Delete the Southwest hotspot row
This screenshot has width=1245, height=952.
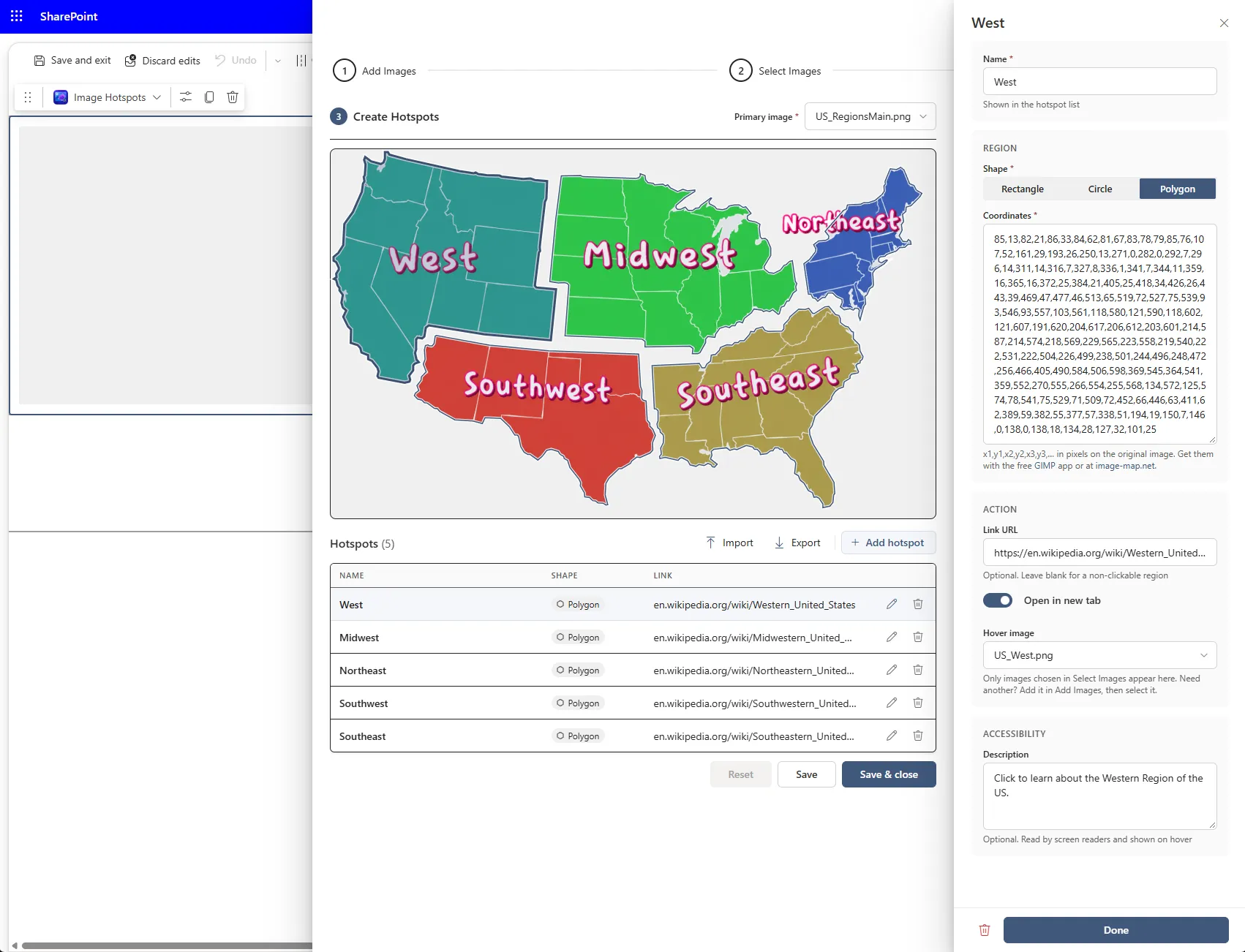(918, 703)
